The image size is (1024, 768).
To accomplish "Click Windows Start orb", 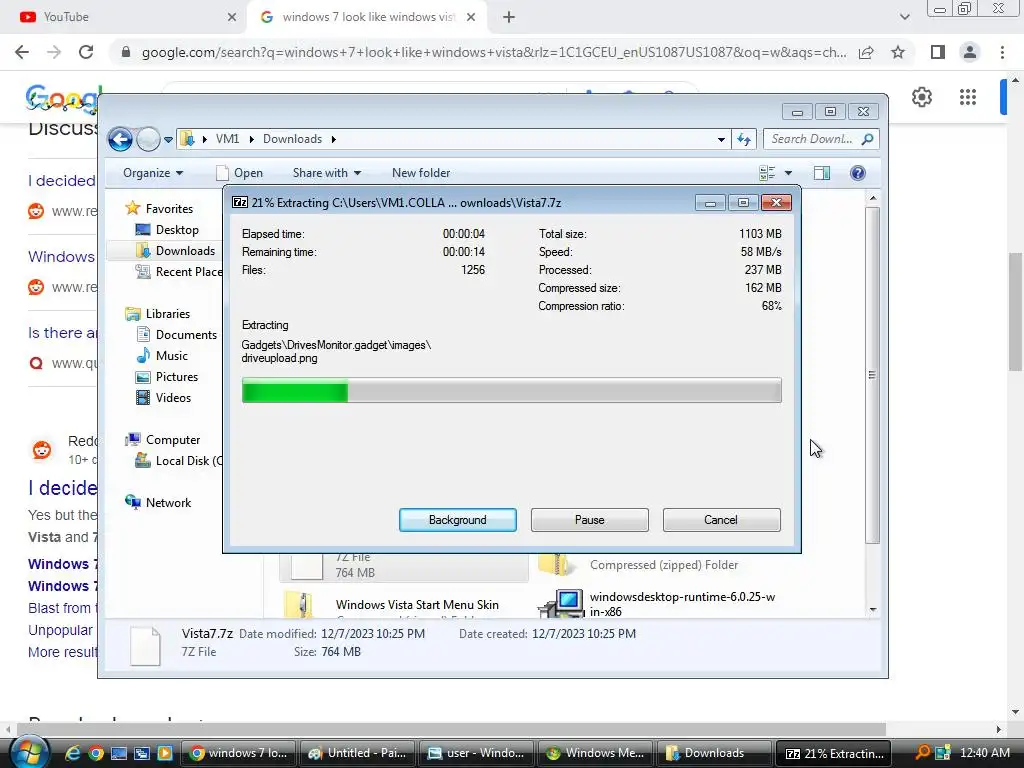I will pos(29,752).
